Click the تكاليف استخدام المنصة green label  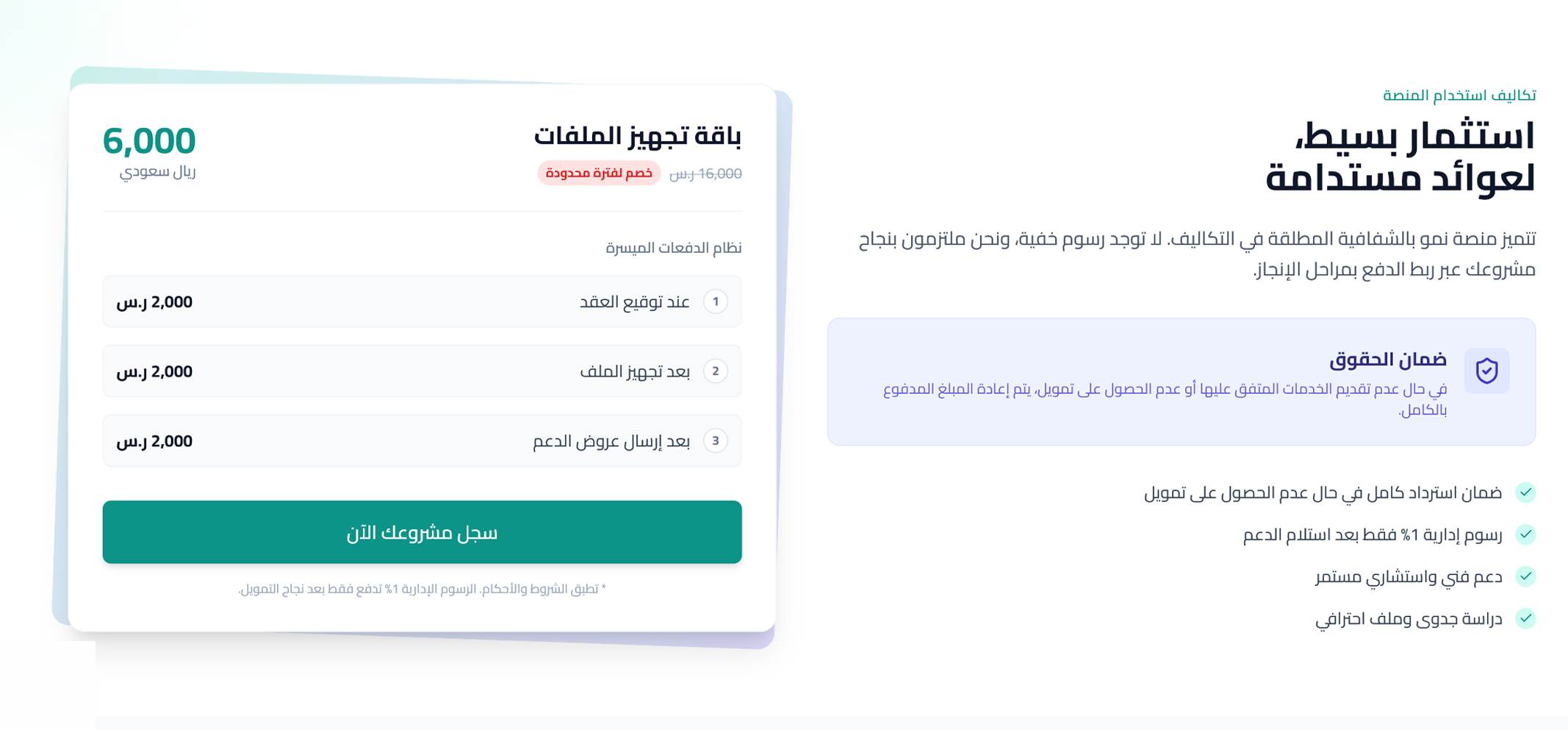1459,95
